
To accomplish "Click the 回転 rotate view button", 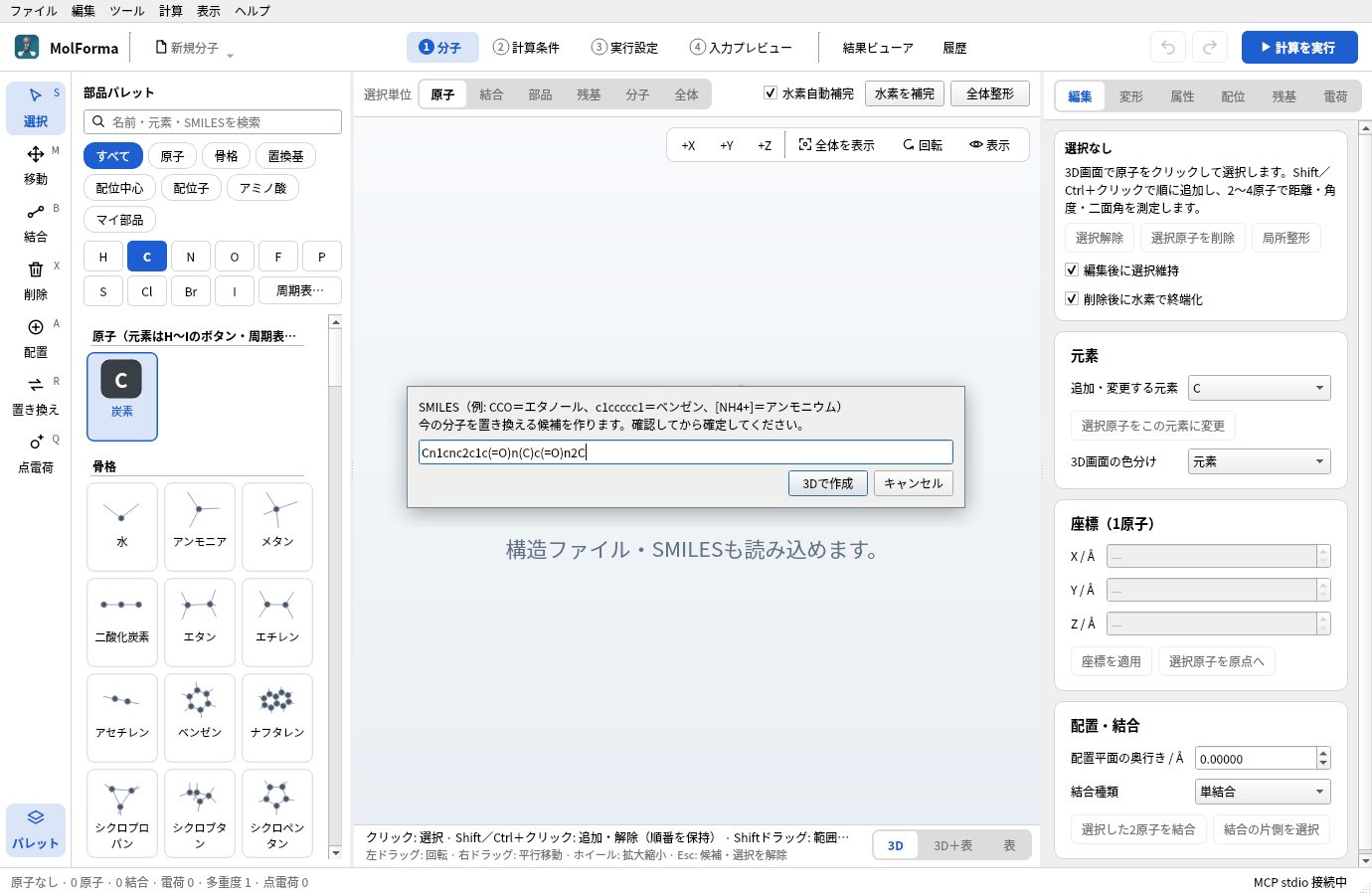I will coord(923,145).
